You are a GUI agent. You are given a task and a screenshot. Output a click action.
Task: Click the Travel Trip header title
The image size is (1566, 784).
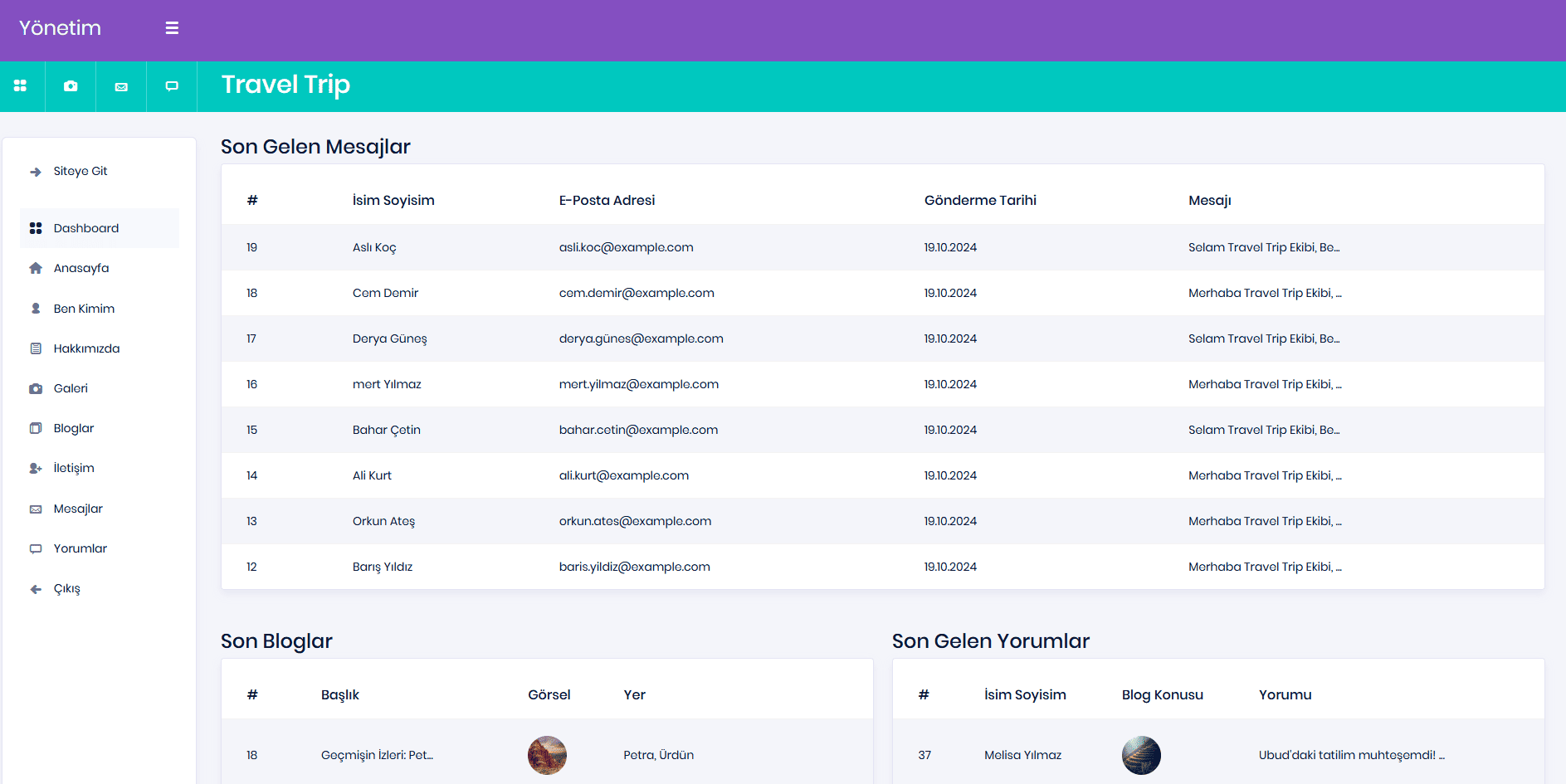(x=285, y=85)
